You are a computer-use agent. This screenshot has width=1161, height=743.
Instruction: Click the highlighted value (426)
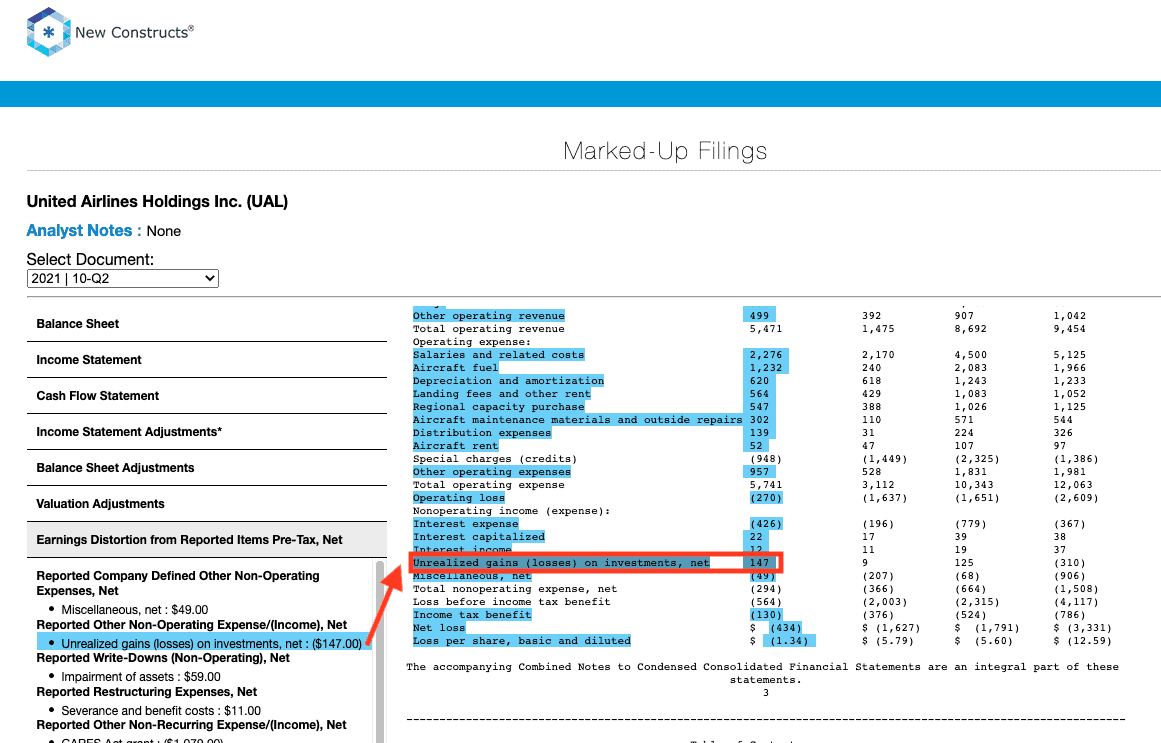click(766, 524)
